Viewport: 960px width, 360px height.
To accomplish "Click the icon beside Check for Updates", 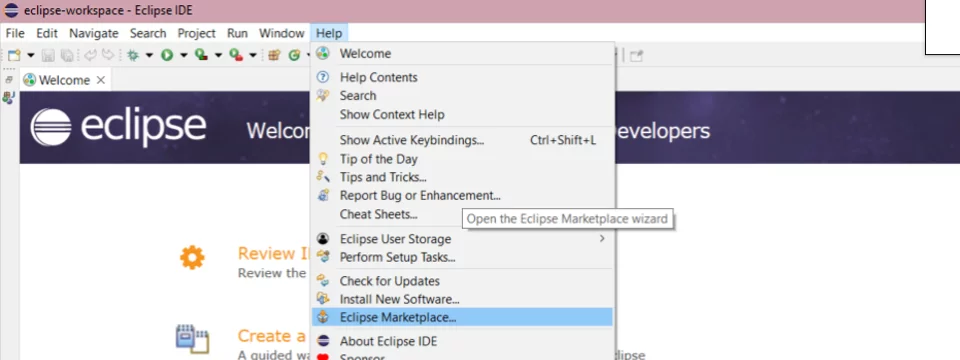I will pos(323,280).
